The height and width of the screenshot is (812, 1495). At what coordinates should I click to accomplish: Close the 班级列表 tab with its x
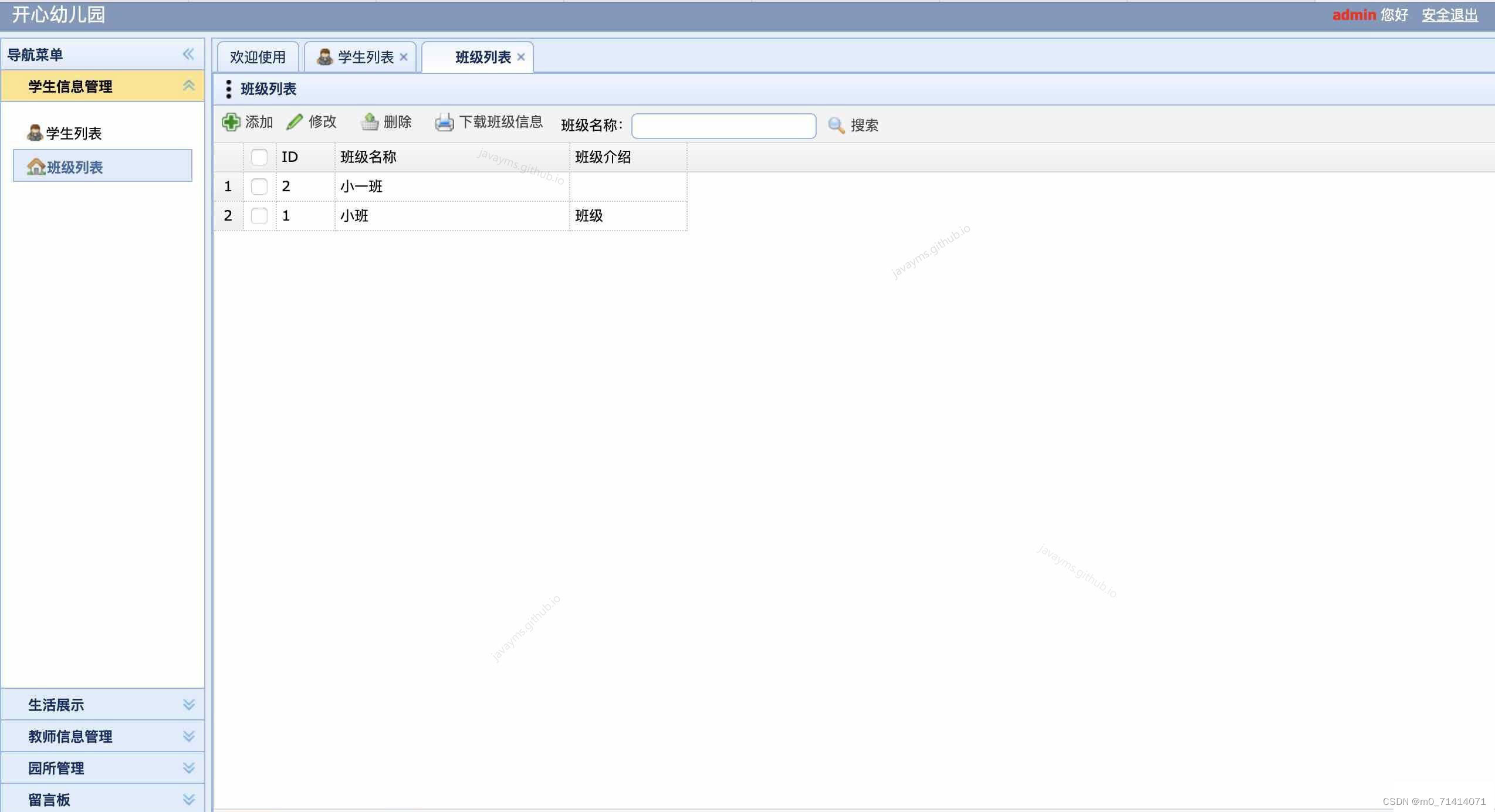point(521,57)
